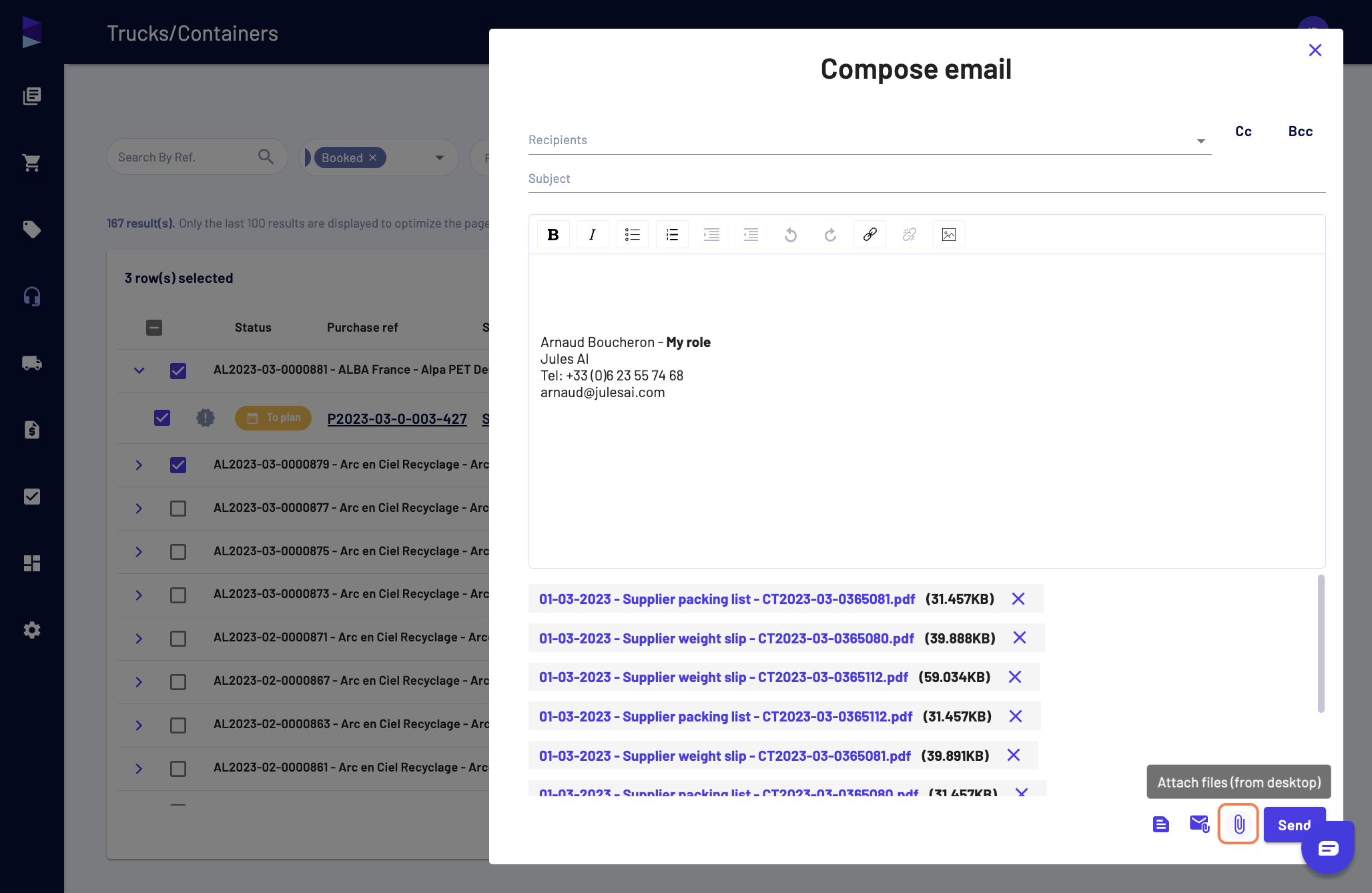This screenshot has height=893, width=1372.
Task: Redo edit in editor toolbar
Action: point(830,234)
